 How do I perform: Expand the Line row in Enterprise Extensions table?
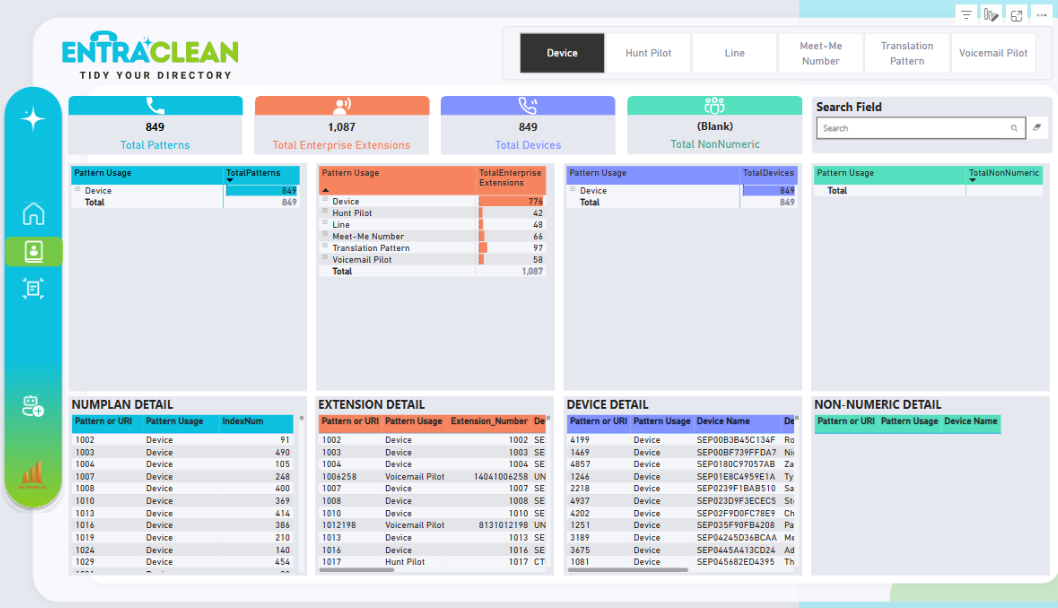(x=325, y=223)
